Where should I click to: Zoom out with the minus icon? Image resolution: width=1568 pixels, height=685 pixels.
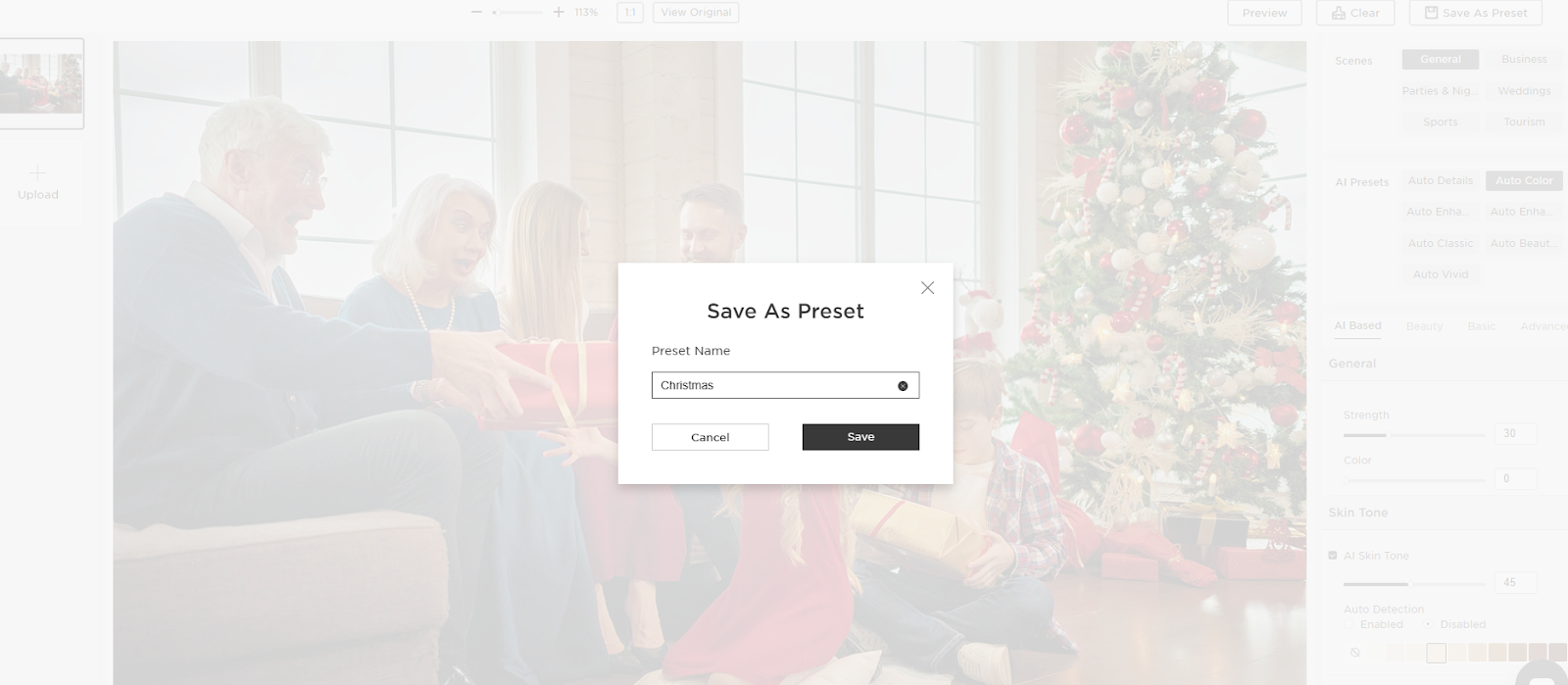click(476, 13)
